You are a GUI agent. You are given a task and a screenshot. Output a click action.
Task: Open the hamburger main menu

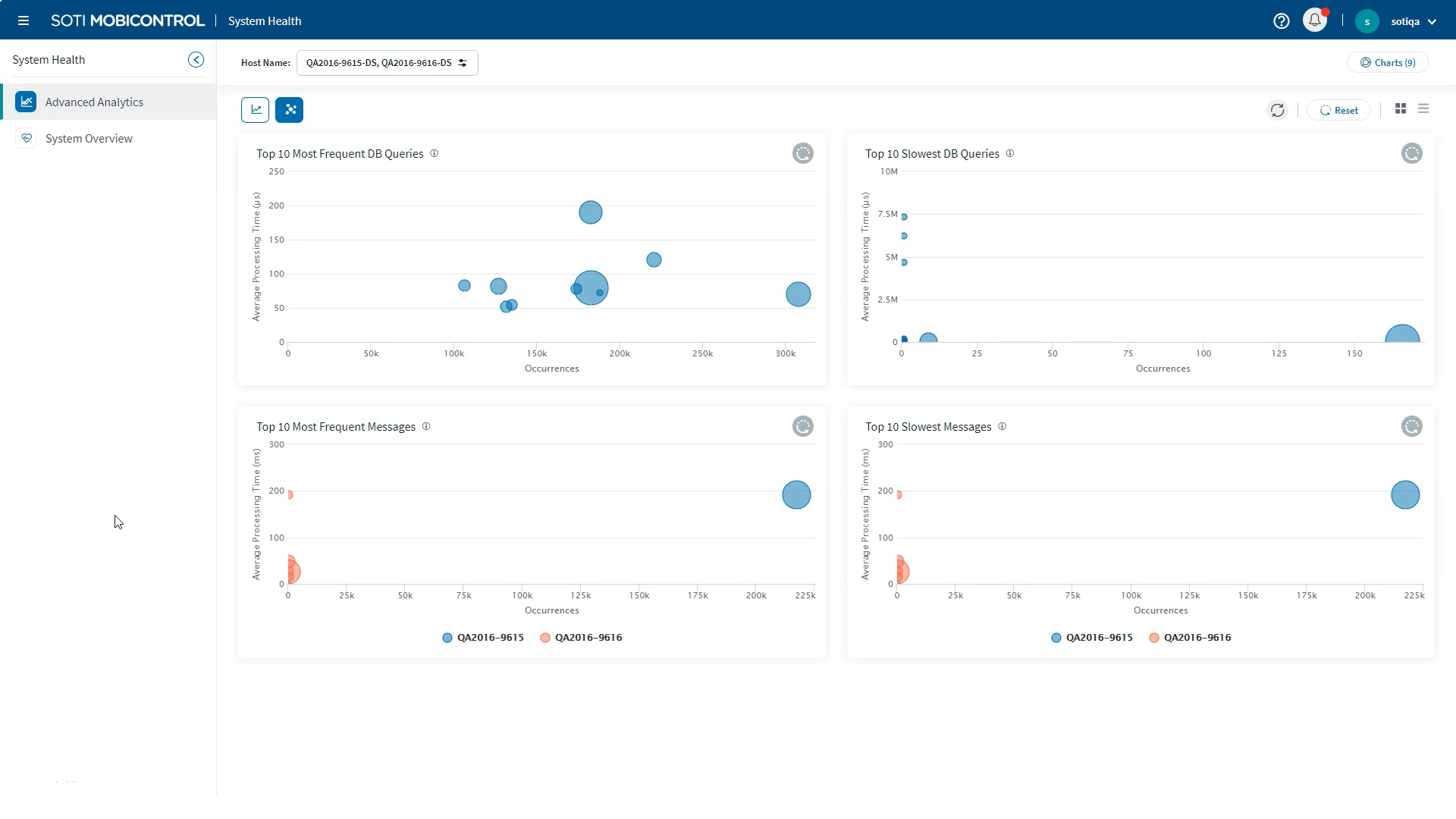24,21
